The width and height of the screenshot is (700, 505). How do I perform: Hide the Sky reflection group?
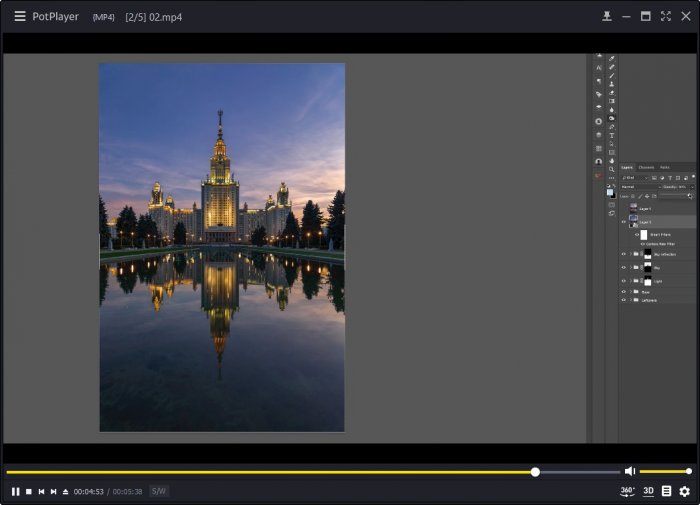[x=624, y=254]
